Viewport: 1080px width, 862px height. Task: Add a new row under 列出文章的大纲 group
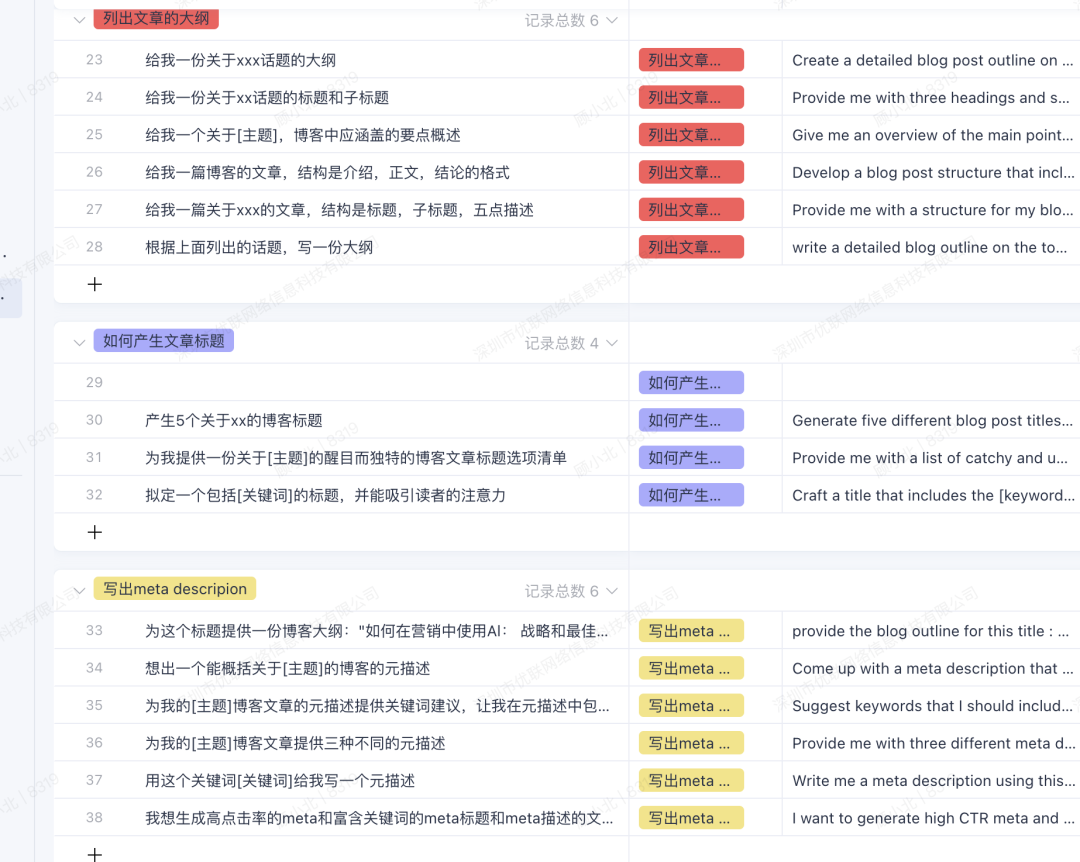pyautogui.click(x=95, y=284)
